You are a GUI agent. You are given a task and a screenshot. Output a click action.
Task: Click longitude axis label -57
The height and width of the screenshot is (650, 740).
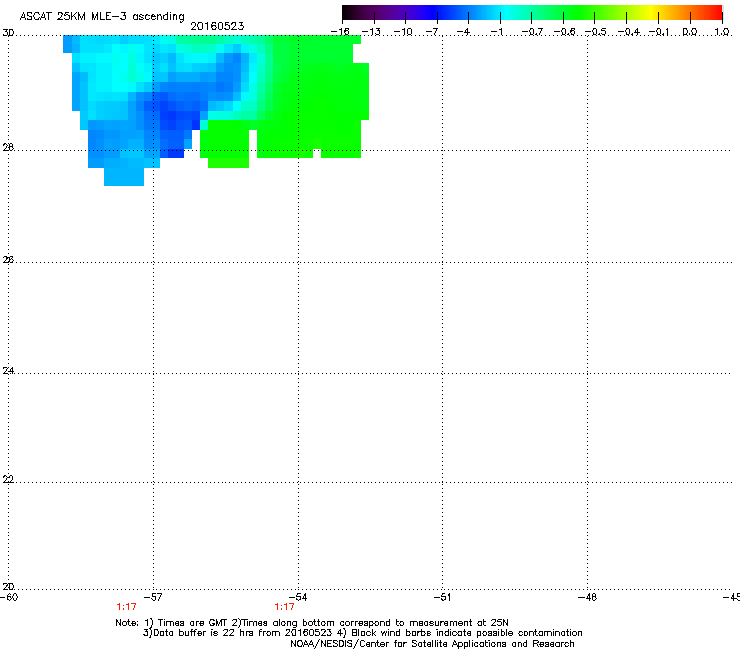click(x=153, y=597)
